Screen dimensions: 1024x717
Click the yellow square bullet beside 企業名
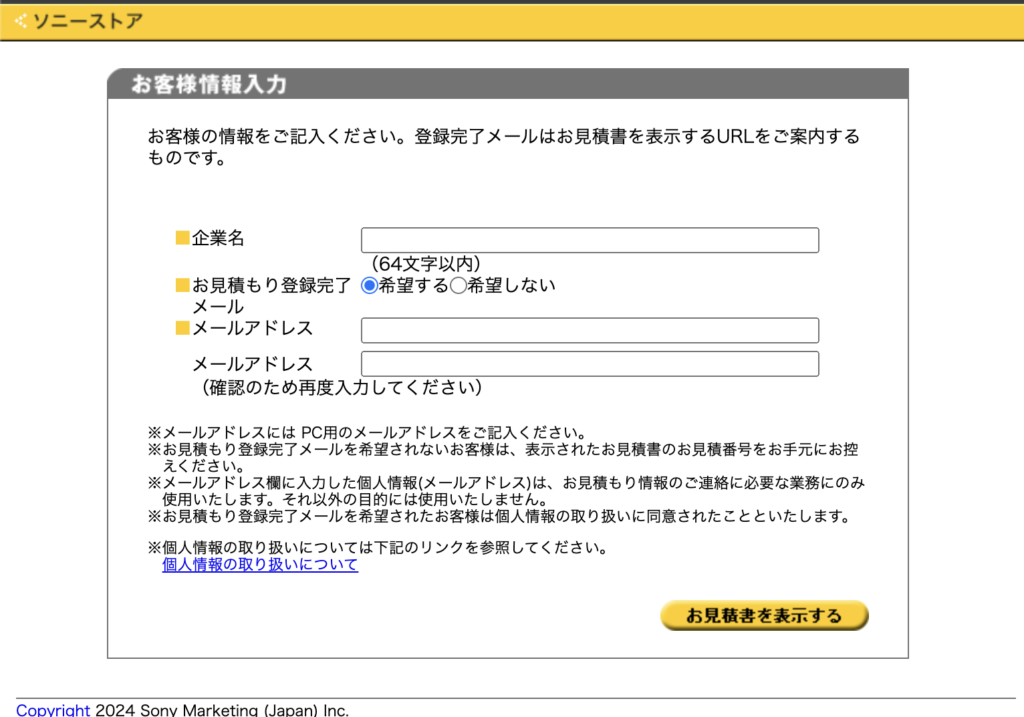[x=182, y=238]
